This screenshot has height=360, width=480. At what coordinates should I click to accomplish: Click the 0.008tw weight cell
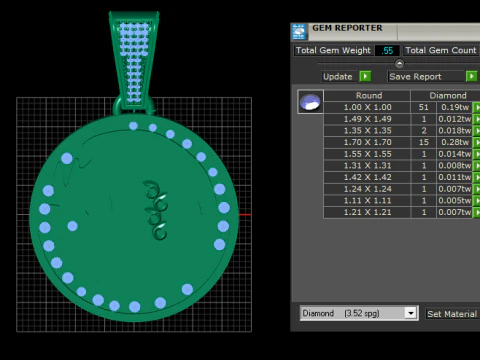pyautogui.click(x=455, y=166)
